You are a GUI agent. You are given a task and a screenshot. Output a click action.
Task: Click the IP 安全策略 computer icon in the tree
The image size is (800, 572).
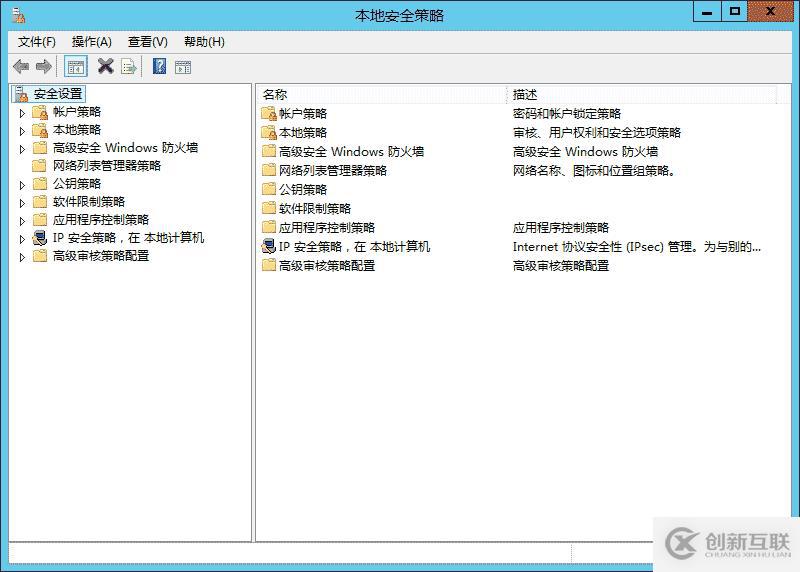[40, 238]
